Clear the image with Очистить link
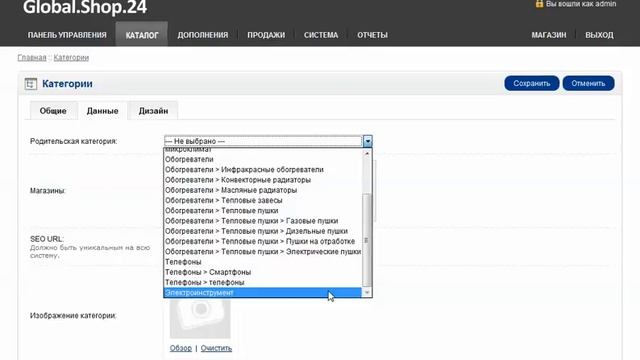 [x=216, y=348]
